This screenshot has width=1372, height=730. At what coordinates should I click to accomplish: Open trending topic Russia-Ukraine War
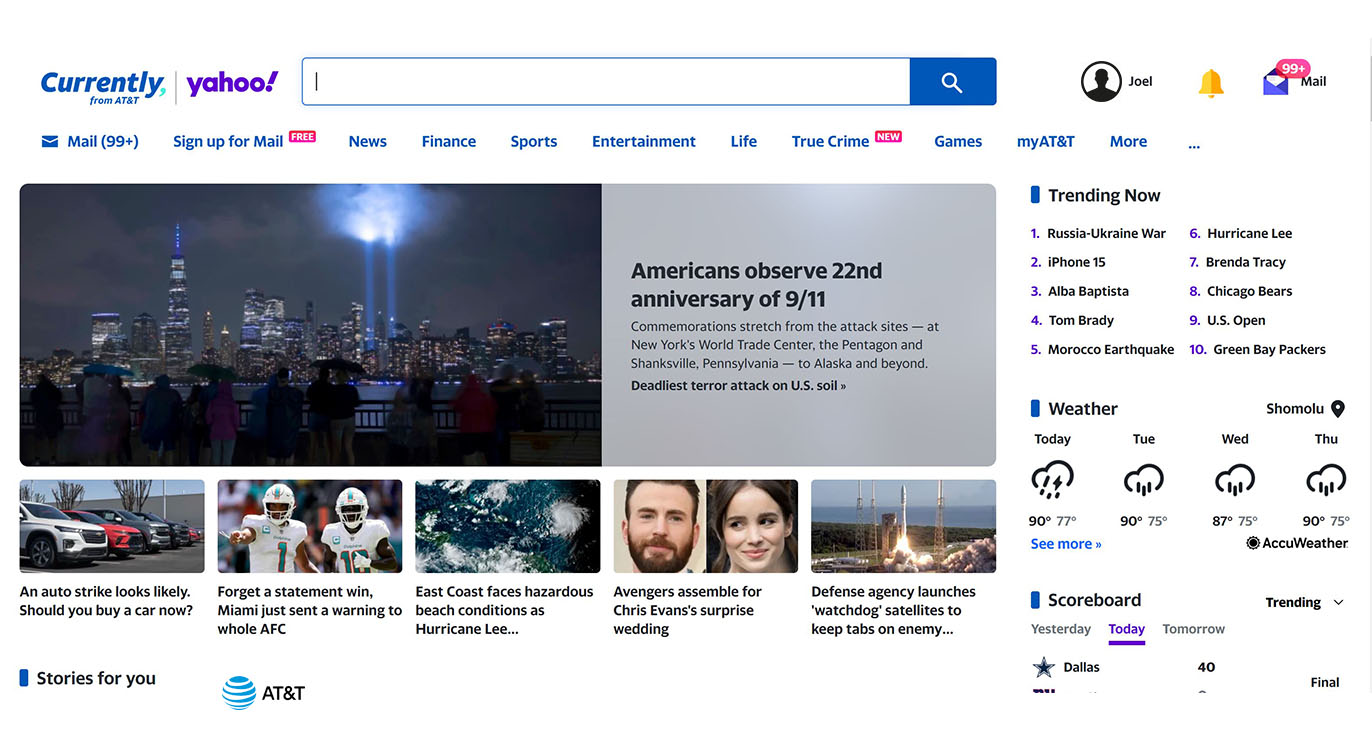coord(1106,233)
